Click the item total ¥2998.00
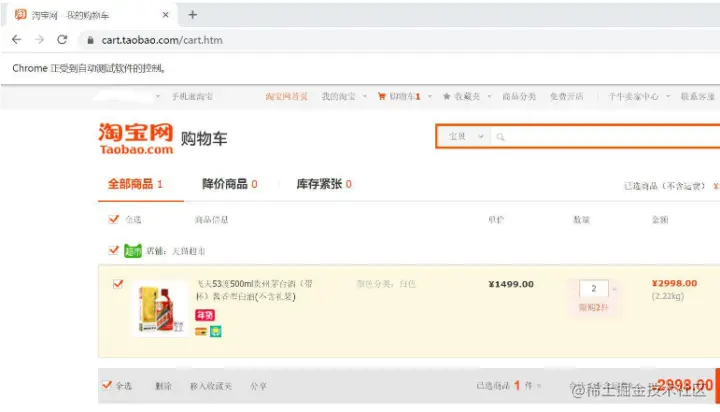This screenshot has height=412, width=720. tap(674, 283)
